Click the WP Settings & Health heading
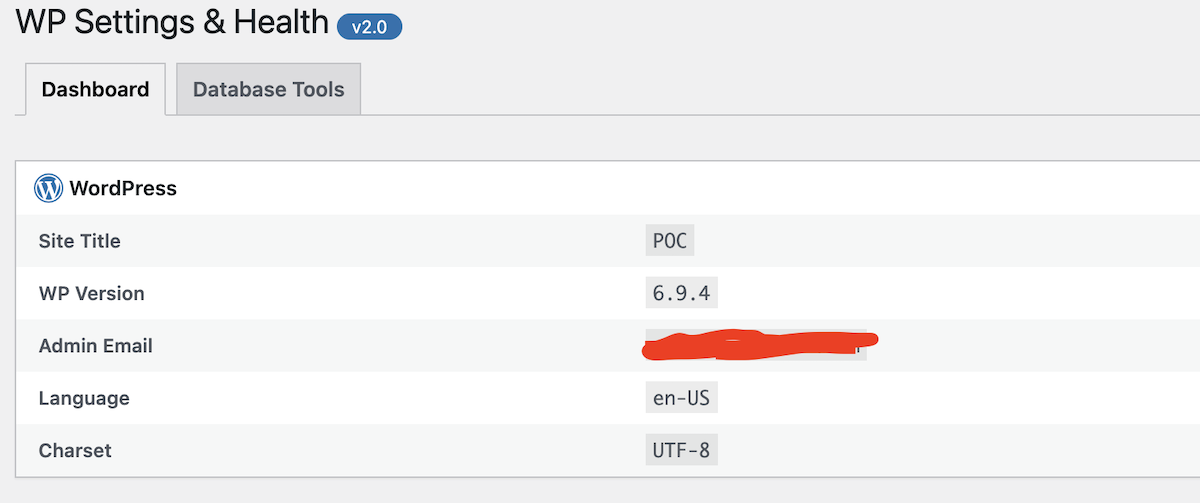The width and height of the screenshot is (1200, 503). 173,21
